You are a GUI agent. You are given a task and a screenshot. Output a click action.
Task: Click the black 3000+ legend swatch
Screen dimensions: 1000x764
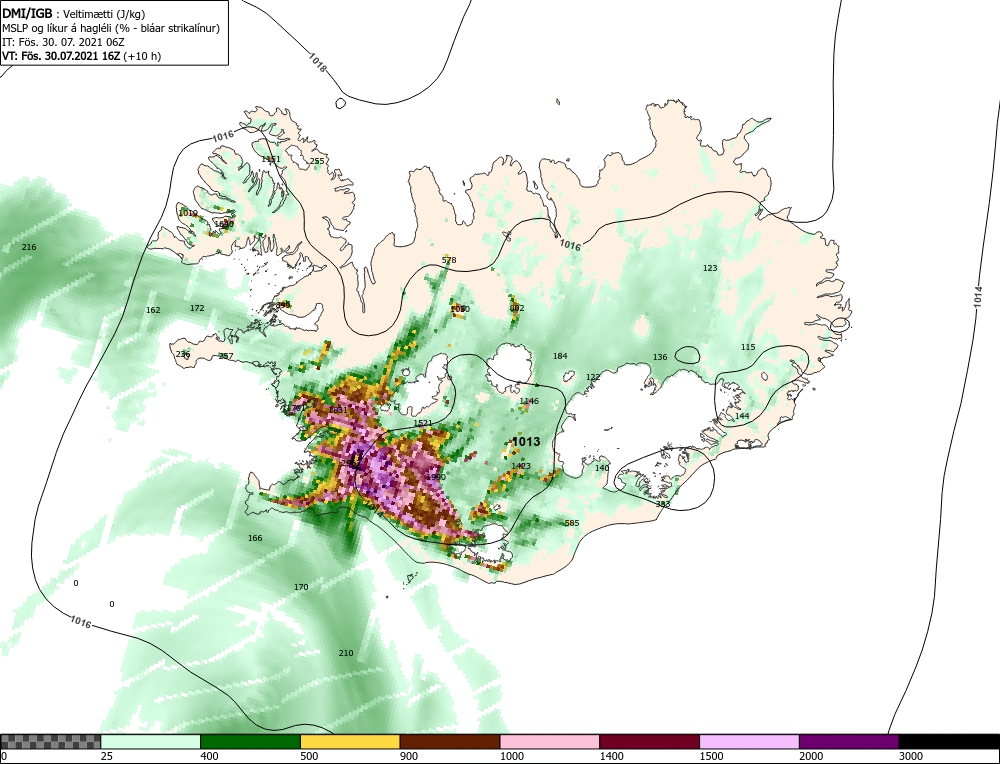pos(949,742)
